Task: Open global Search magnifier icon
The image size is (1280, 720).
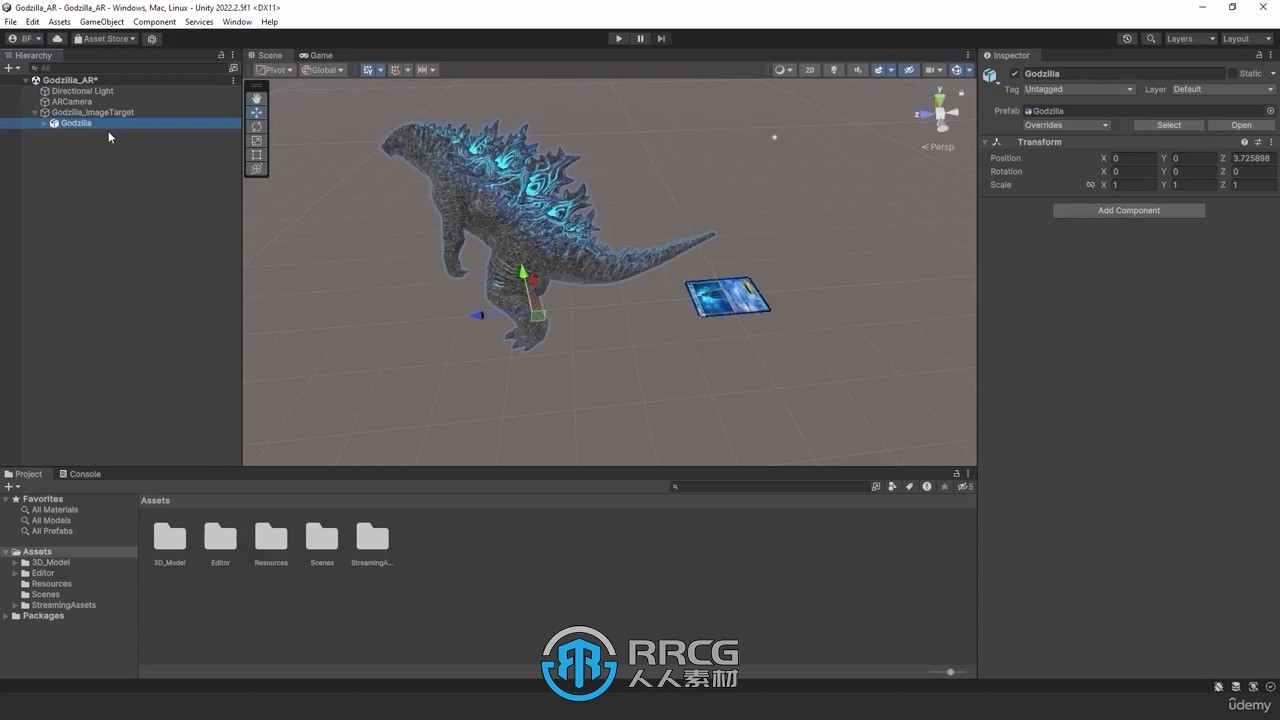Action: pyautogui.click(x=1151, y=39)
